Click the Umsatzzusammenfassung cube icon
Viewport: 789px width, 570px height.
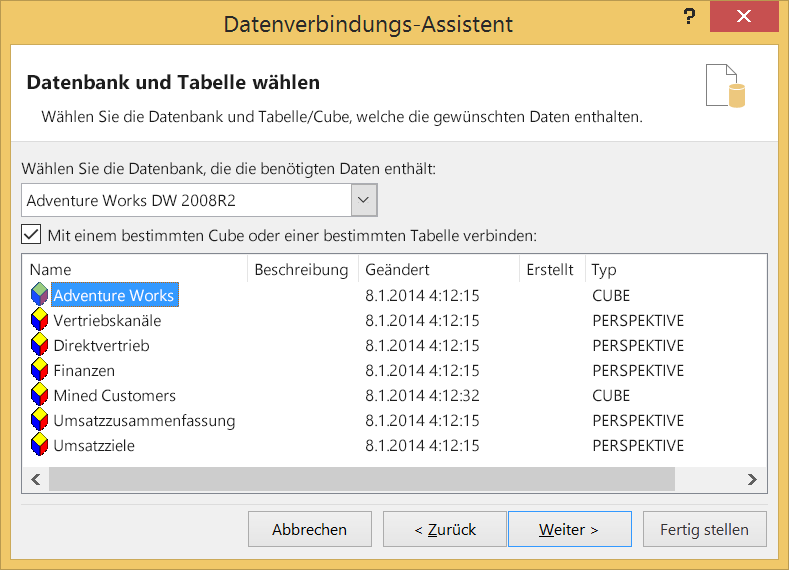pos(39,420)
